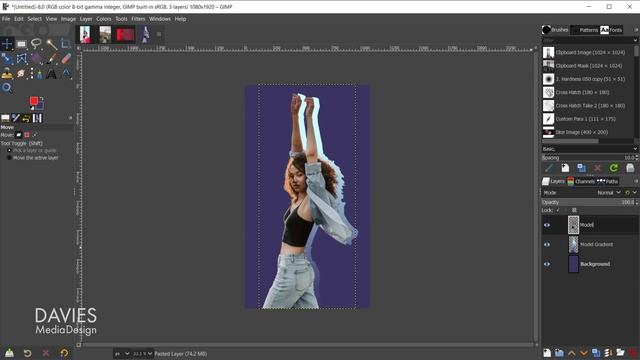Screen dimensions: 640x360
Task: Select the Rectangle Select tool
Action: pos(22,44)
